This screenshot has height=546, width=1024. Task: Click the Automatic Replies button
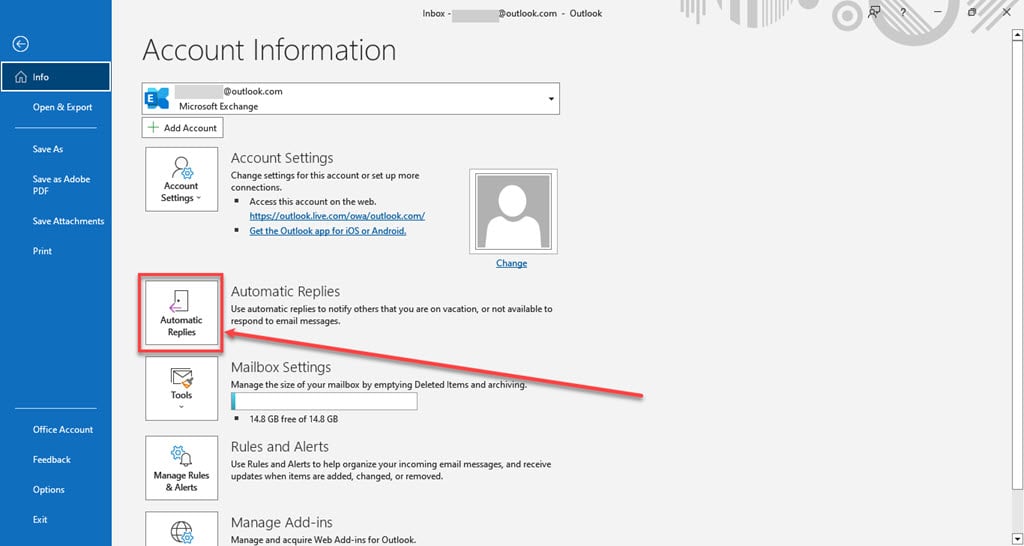[182, 315]
